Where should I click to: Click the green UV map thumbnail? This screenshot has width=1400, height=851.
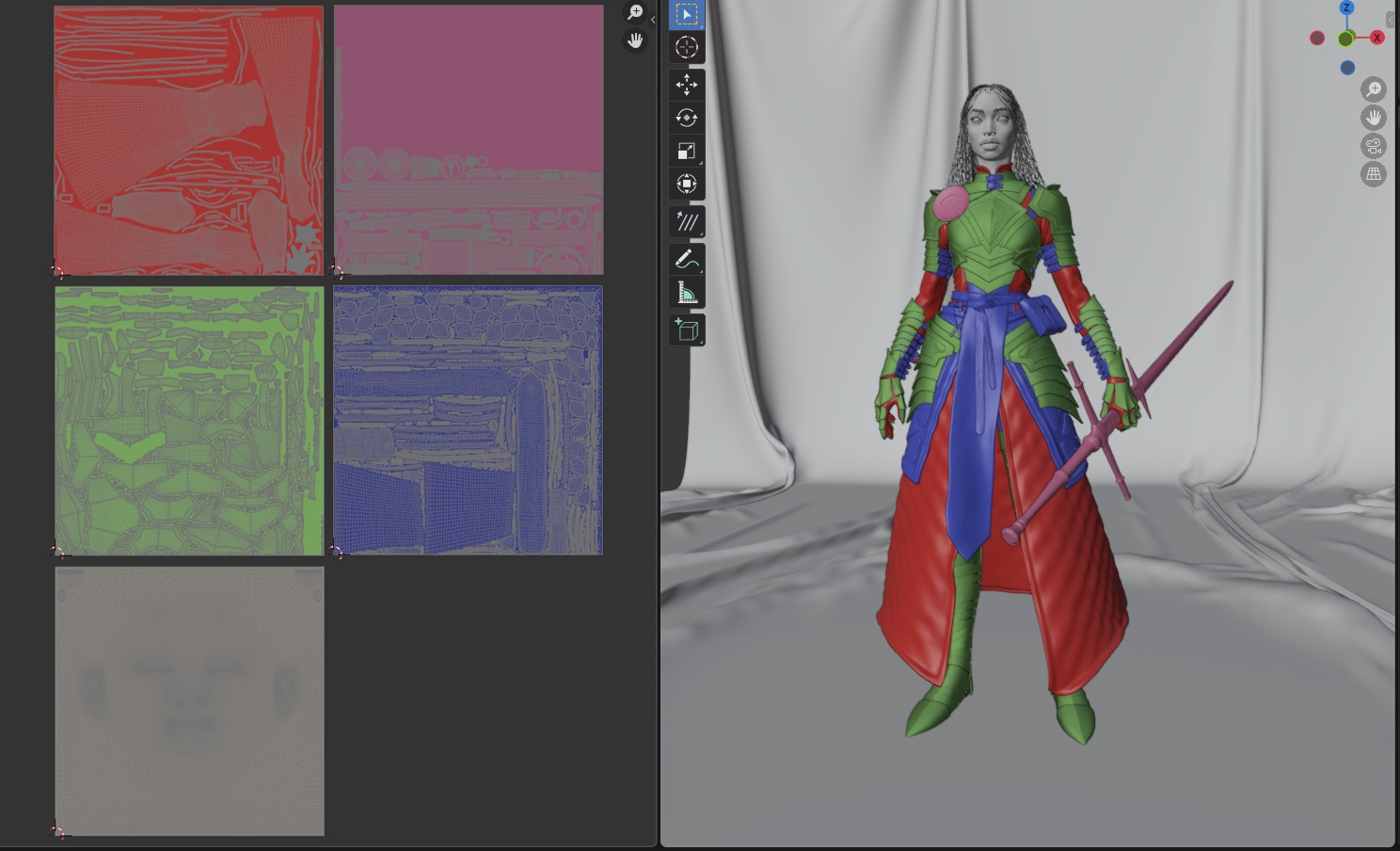click(189, 421)
